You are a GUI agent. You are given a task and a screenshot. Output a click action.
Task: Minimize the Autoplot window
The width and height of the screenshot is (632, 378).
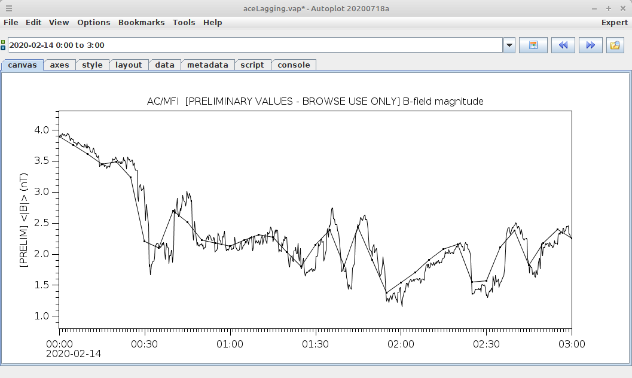click(595, 8)
